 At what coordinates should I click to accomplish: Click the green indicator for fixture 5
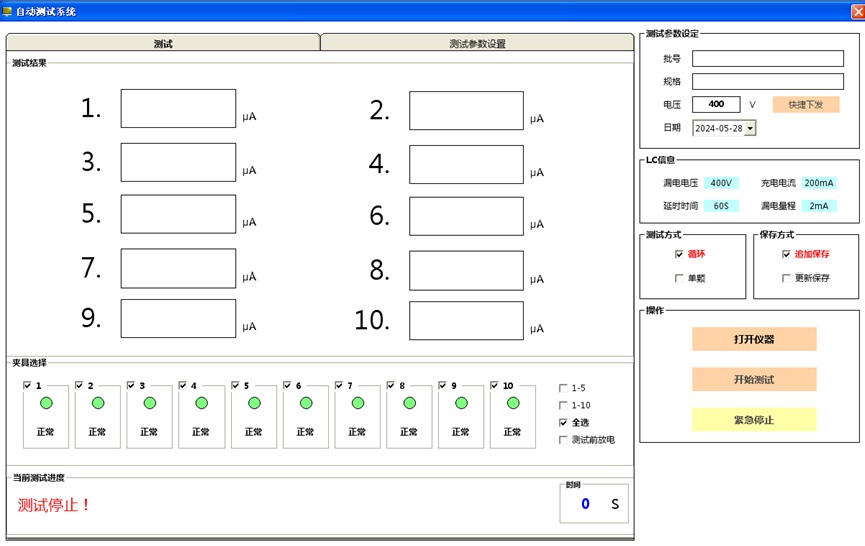(254, 403)
